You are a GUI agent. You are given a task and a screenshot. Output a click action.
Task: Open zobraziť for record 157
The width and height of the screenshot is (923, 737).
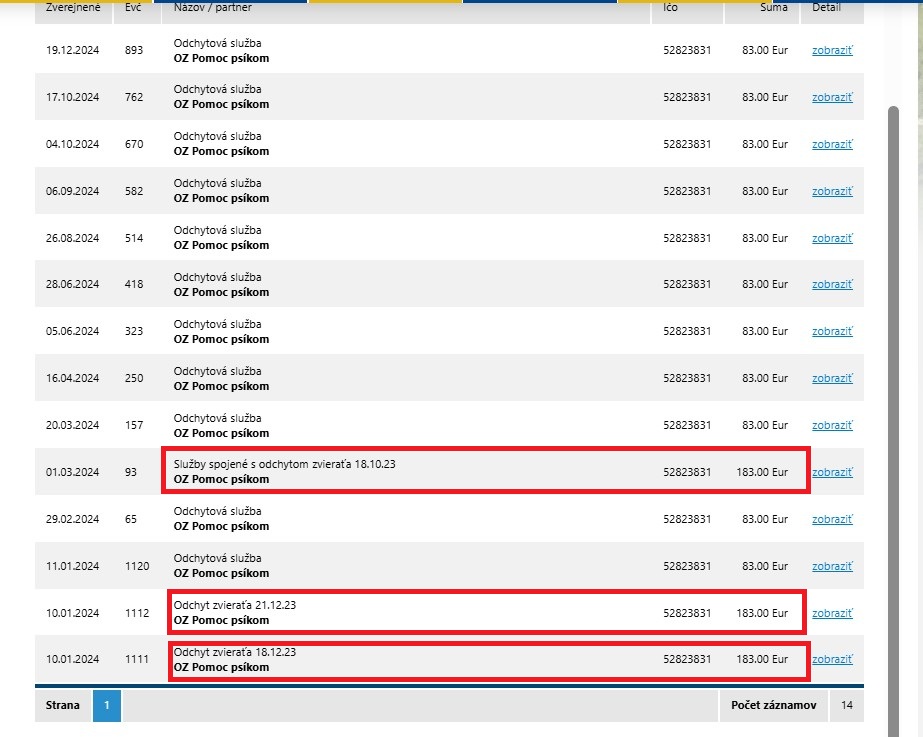(831, 426)
